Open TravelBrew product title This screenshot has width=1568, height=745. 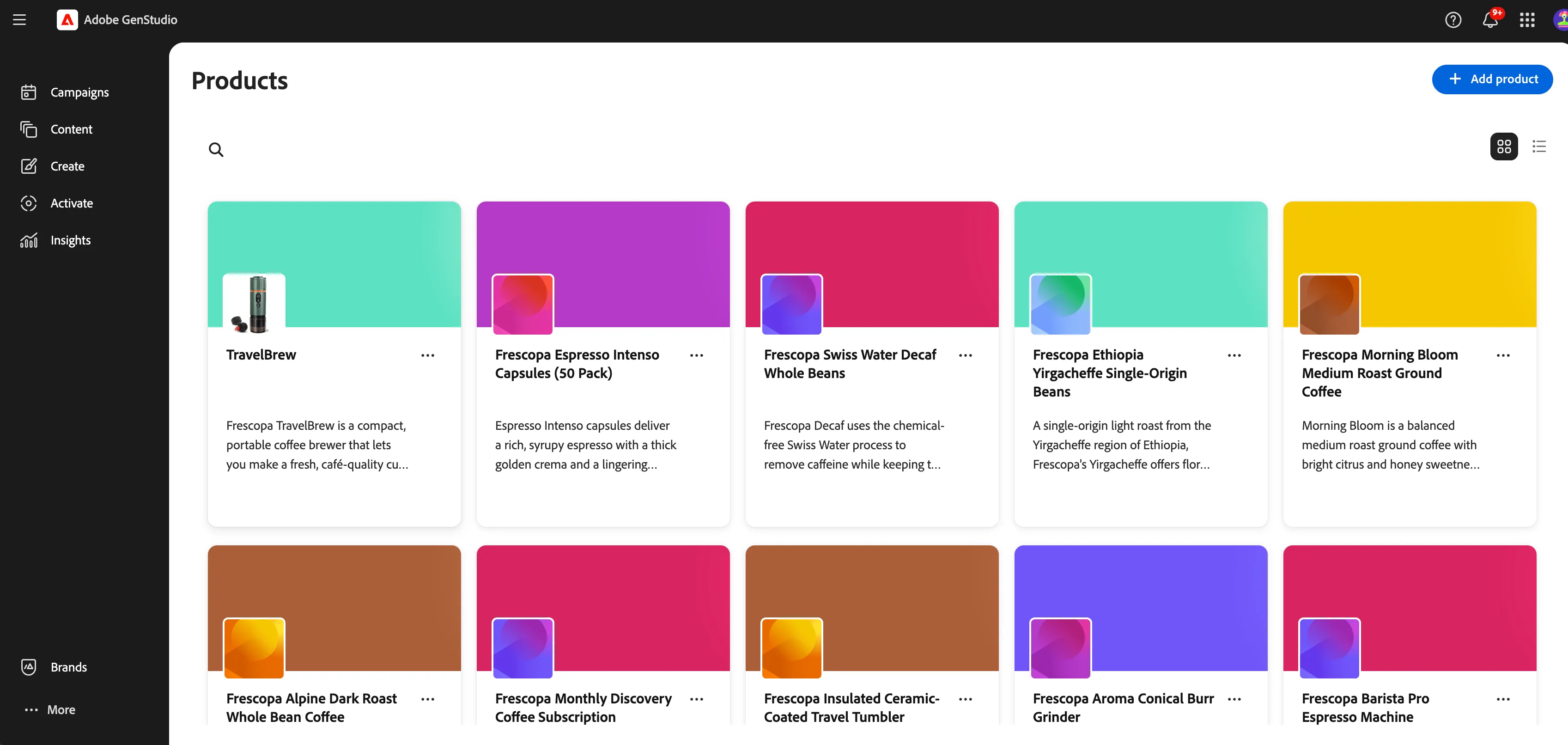coord(261,354)
